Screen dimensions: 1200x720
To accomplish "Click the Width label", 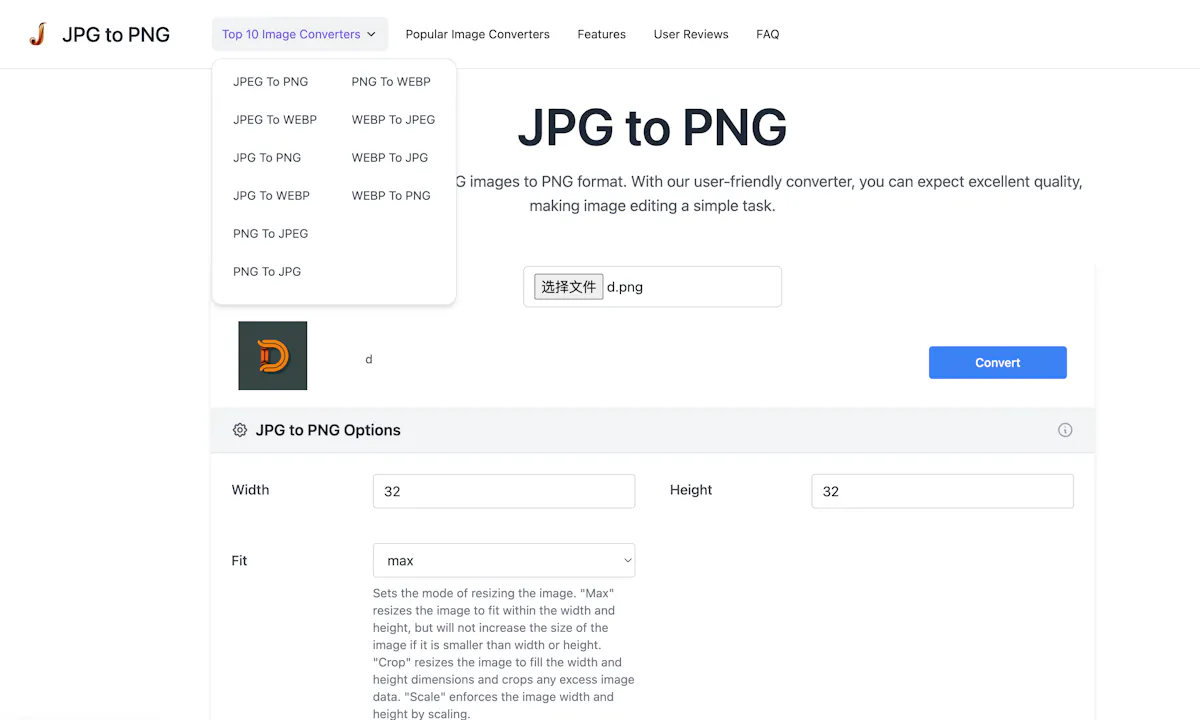I will click(250, 490).
